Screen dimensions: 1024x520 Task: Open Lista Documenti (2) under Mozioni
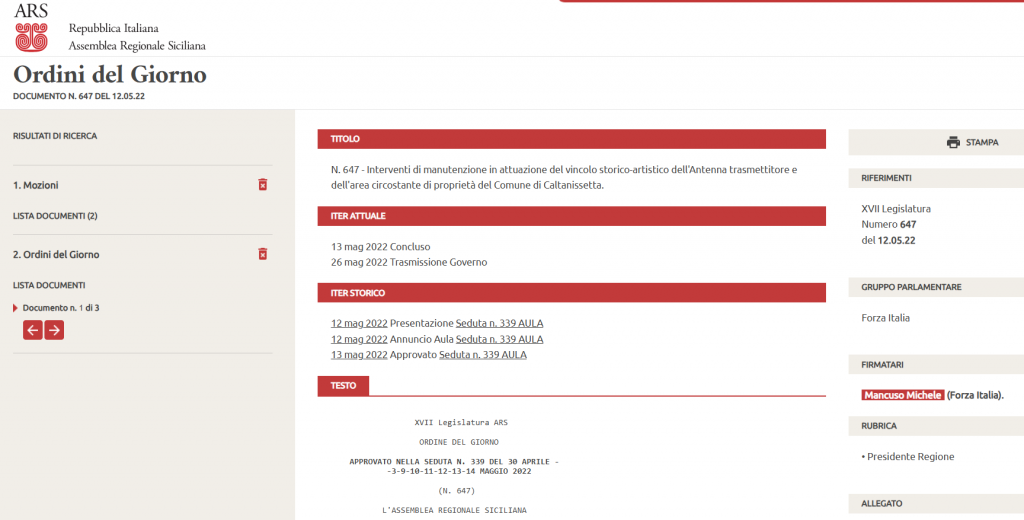click(55, 216)
